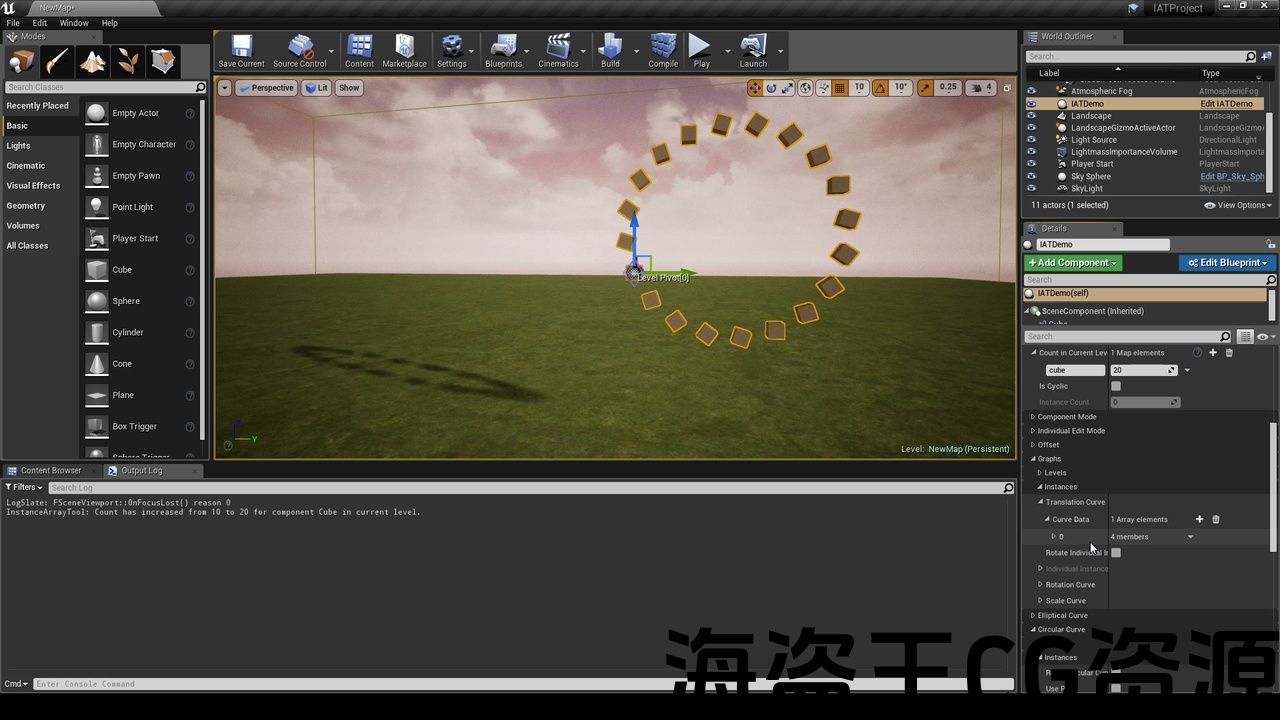Select Foliage mode in the Modes panel
1280x720 pixels.
128,62
